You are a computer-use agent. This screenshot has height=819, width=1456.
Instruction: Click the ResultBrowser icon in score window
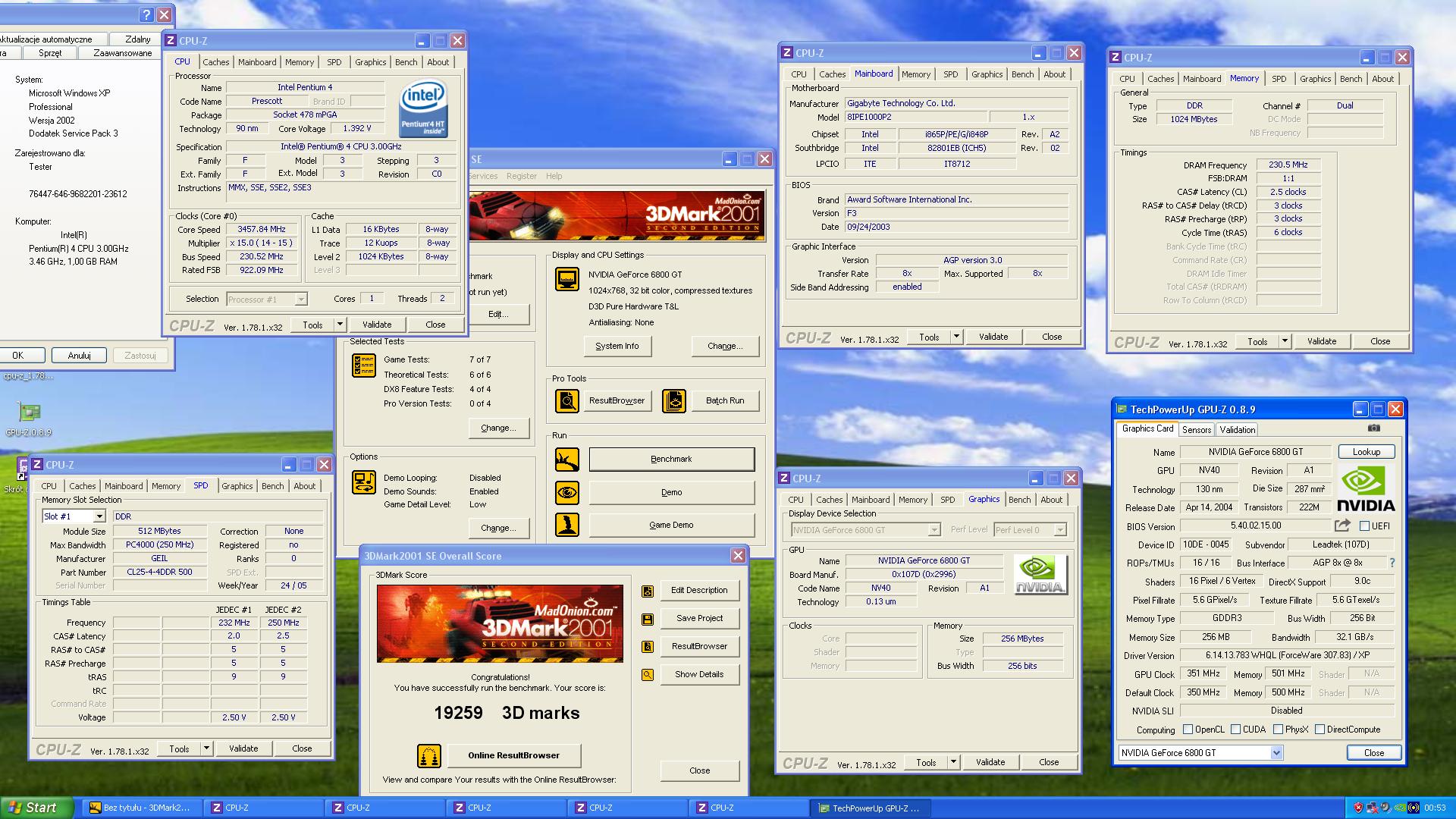[x=648, y=647]
